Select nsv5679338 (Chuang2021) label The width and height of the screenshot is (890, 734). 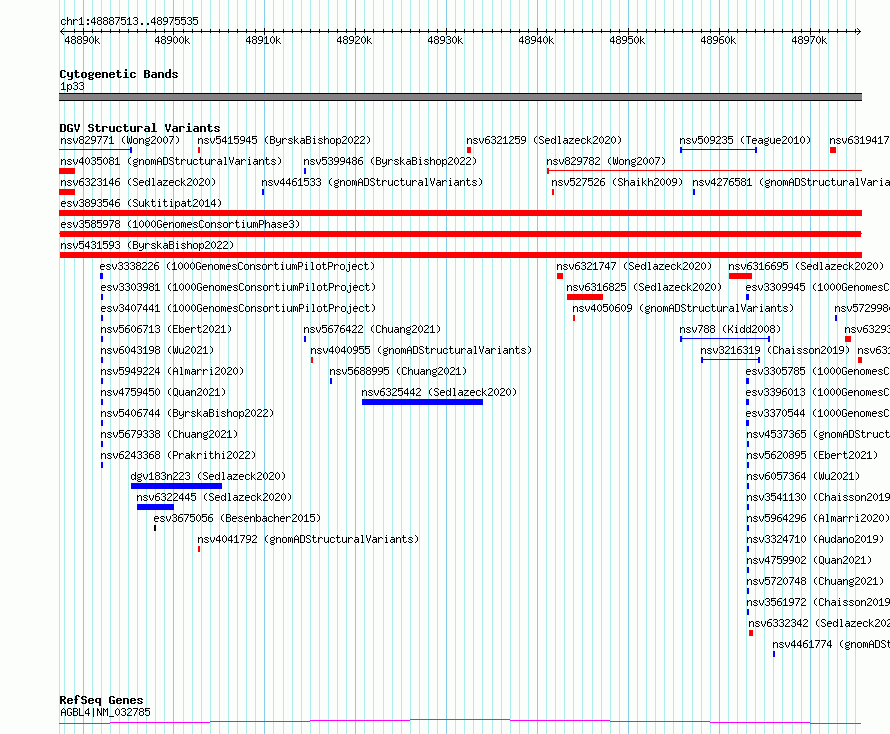click(169, 434)
